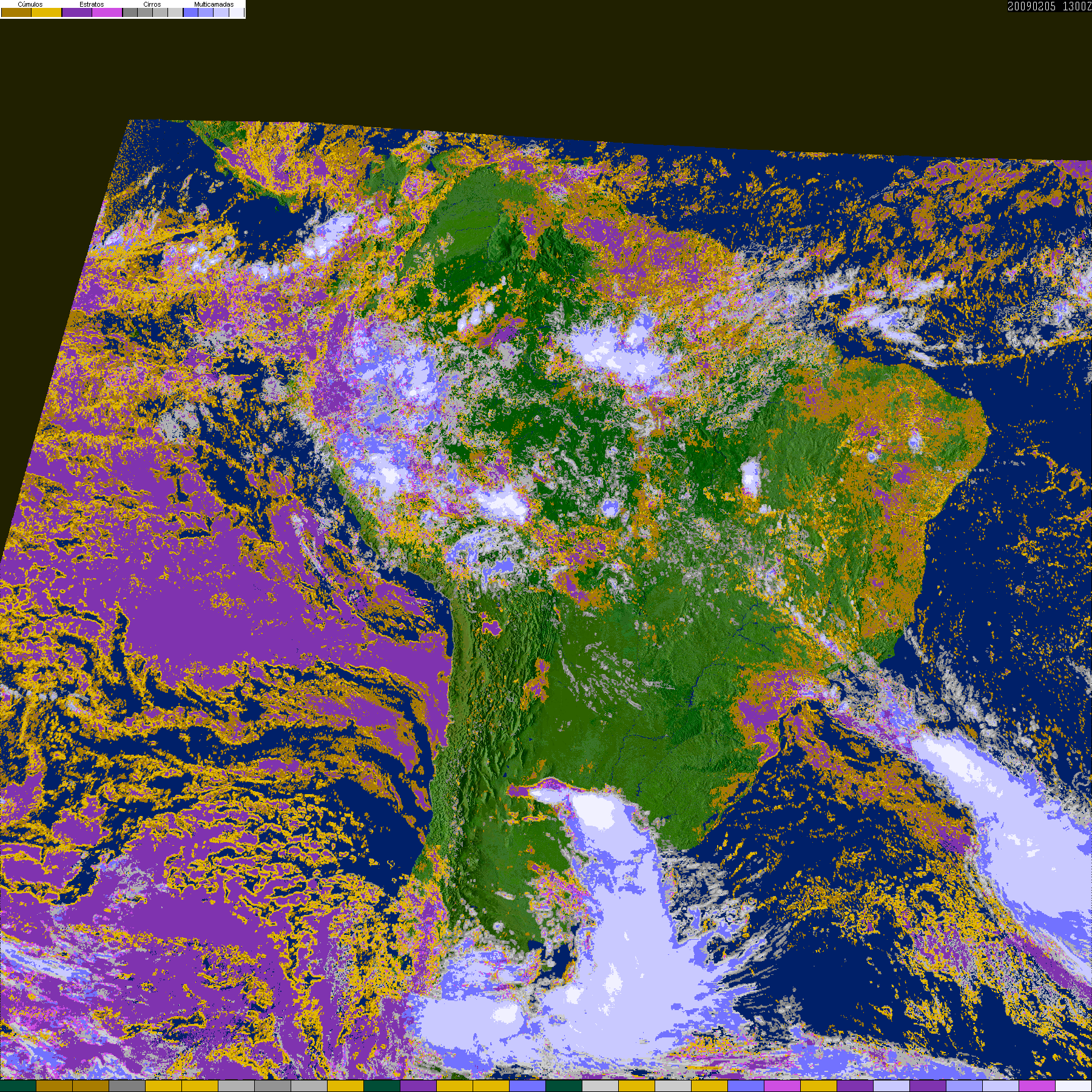Screen dimensions: 1092x1092
Task: Click the 20090205 1300Z timestamp
Action: tap(1050, 6)
